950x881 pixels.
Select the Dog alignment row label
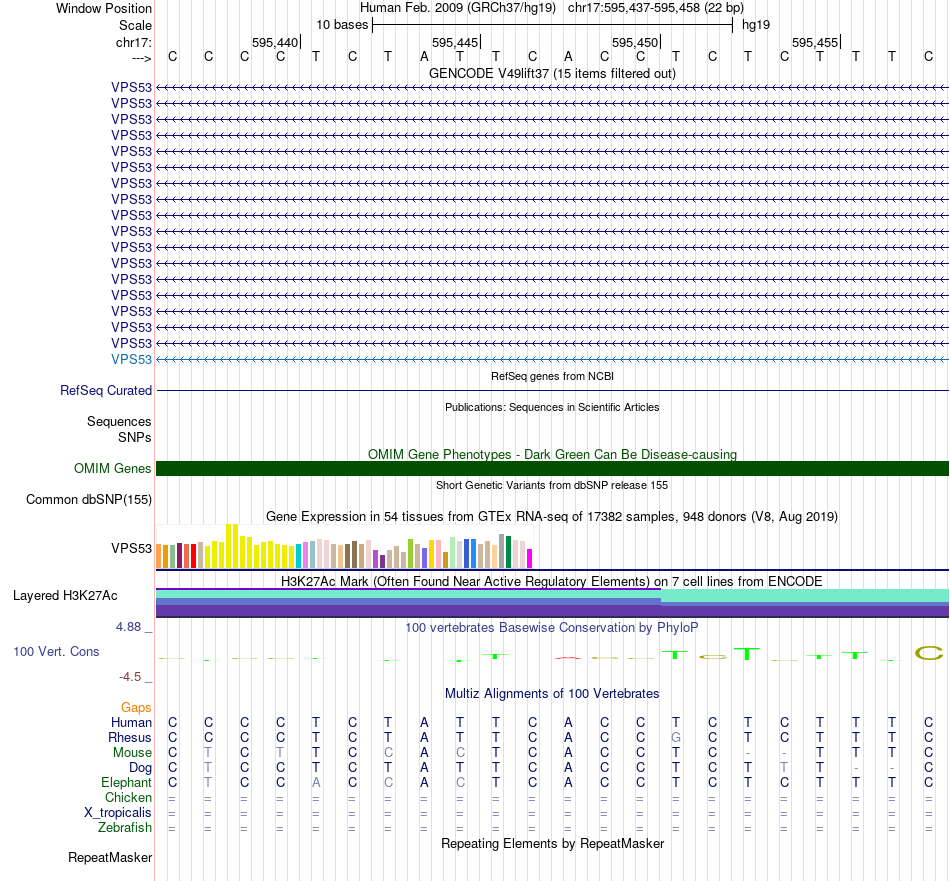point(141,768)
